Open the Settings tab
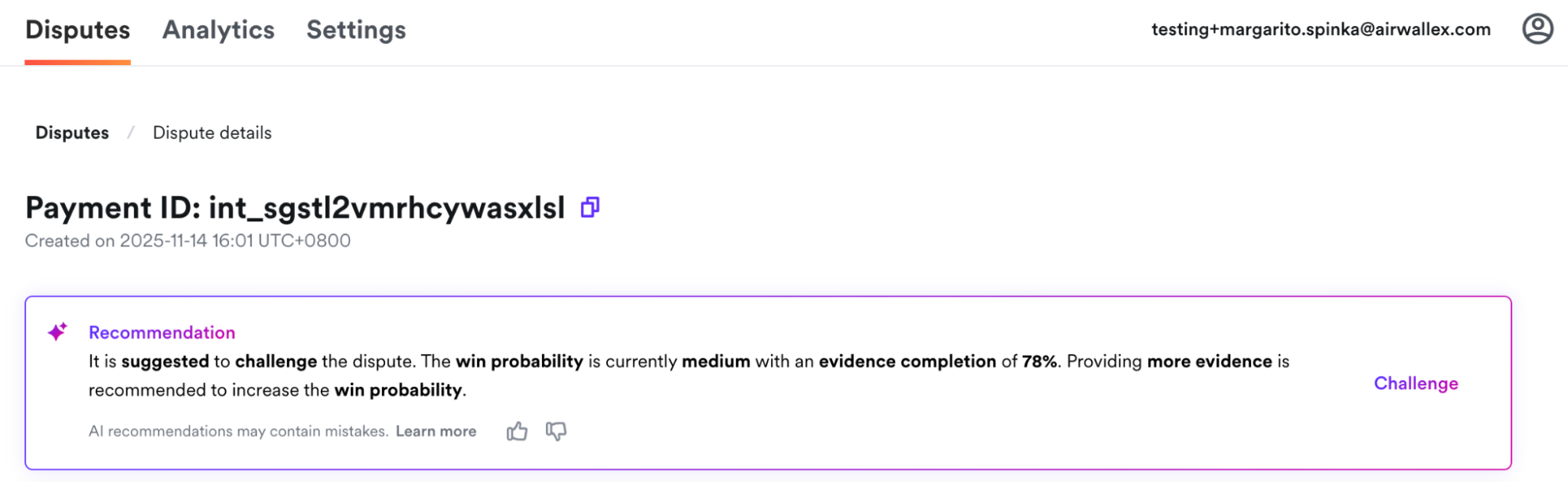 pos(355,30)
